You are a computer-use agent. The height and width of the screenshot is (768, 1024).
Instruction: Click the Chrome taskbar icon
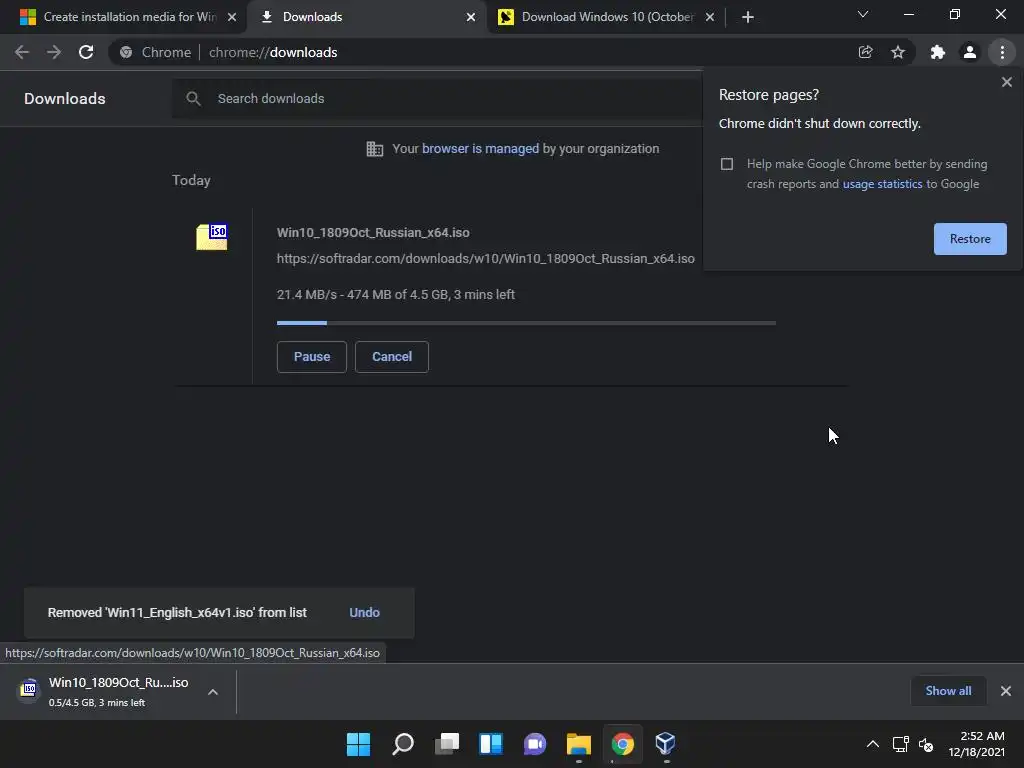pos(622,744)
